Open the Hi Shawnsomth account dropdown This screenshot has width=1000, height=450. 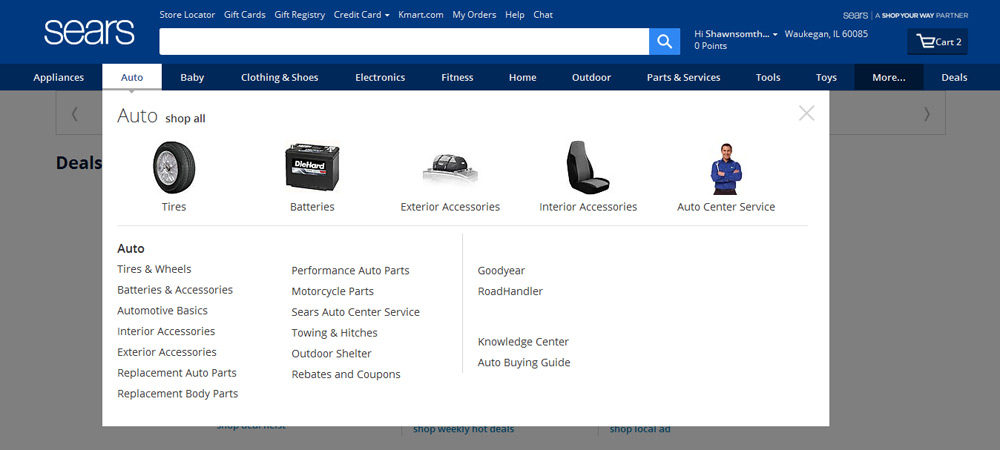point(736,34)
